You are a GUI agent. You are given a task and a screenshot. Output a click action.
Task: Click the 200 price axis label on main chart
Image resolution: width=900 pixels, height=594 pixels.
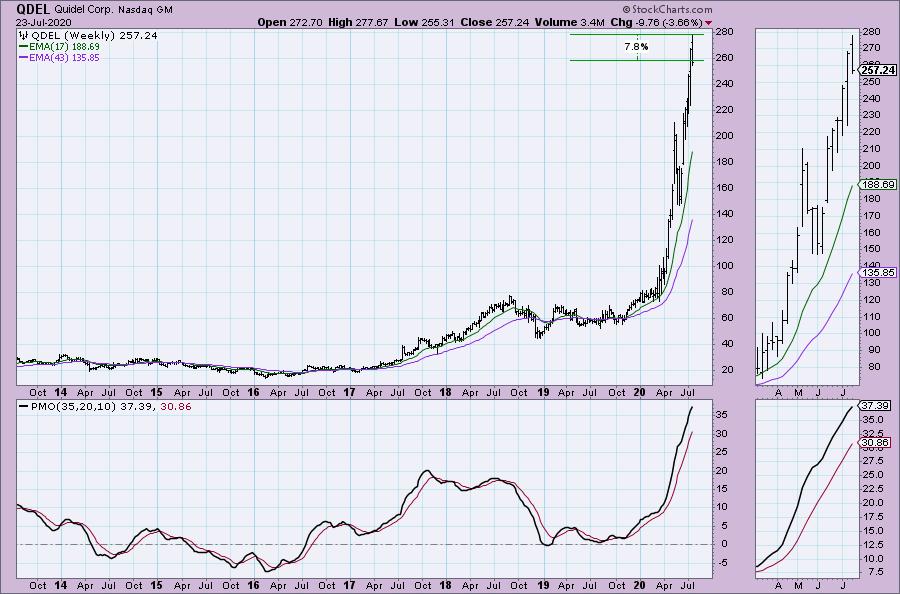click(x=724, y=135)
